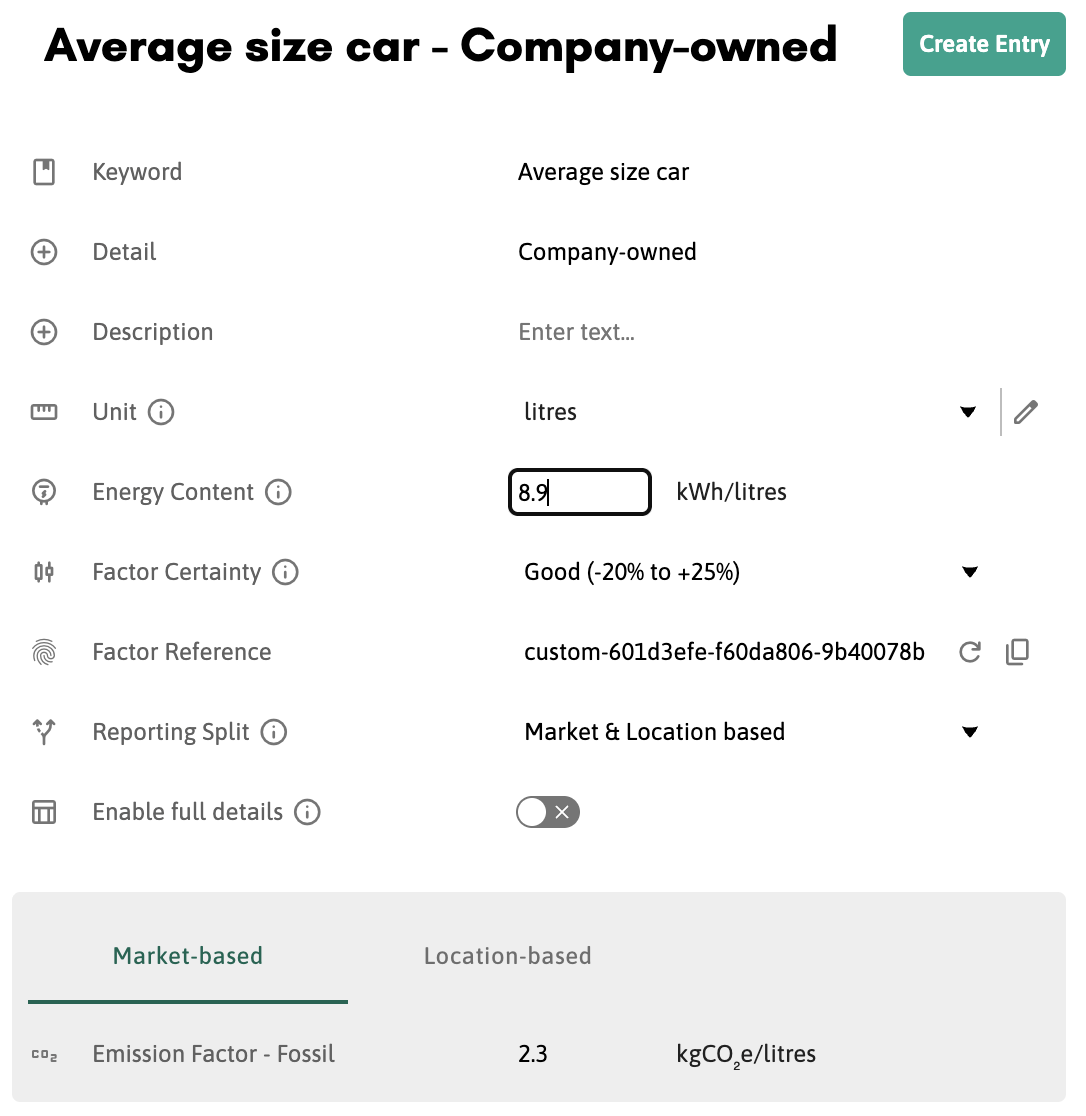Image resolution: width=1086 pixels, height=1116 pixels.
Task: Open the Factor Certainty info tooltip
Action: point(285,572)
